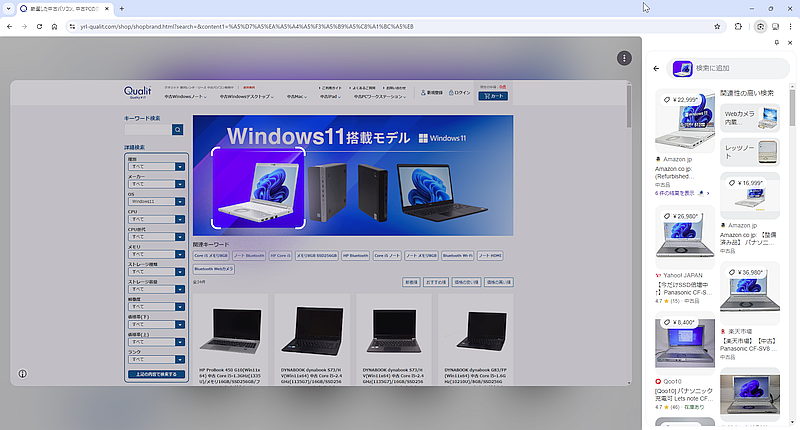Open the OS dropdown showing Windows11
This screenshot has width=800, height=430.
(156, 201)
